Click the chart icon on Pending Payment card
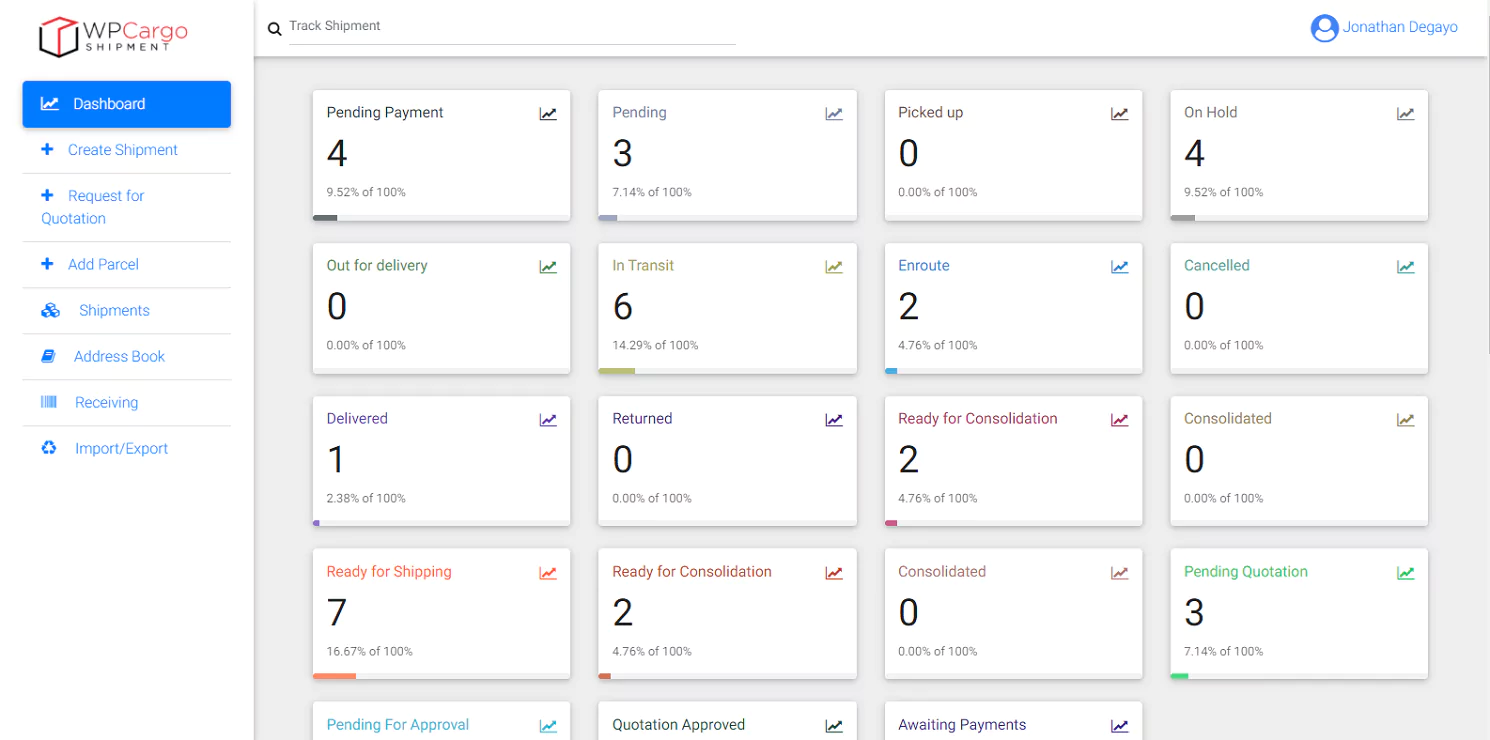Image resolution: width=1490 pixels, height=740 pixels. click(x=548, y=114)
